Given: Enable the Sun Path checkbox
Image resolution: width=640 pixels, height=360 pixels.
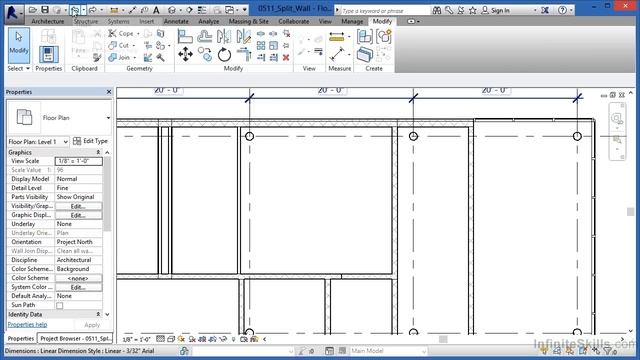Looking at the screenshot, I should click(60, 305).
